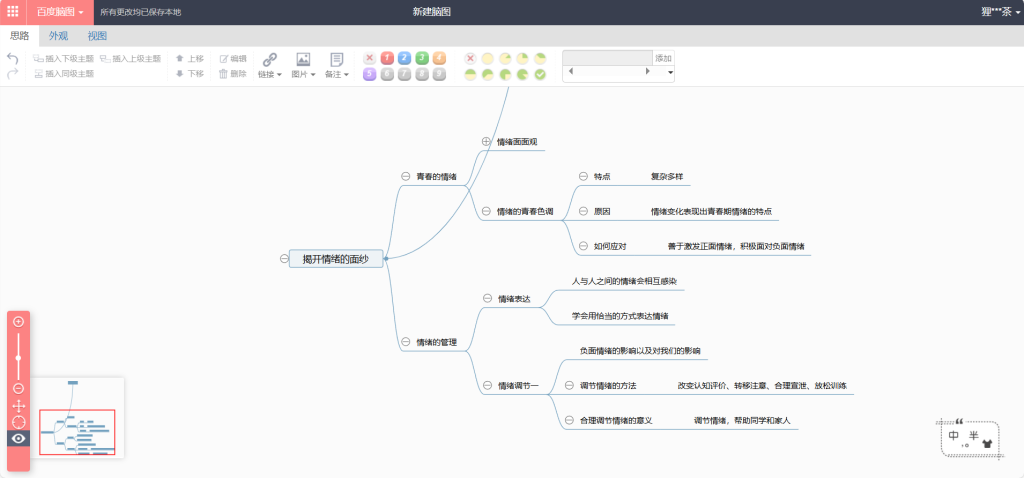Image resolution: width=1024 pixels, height=478 pixels.
Task: Set progress to not started empty circle
Action: tap(487, 59)
